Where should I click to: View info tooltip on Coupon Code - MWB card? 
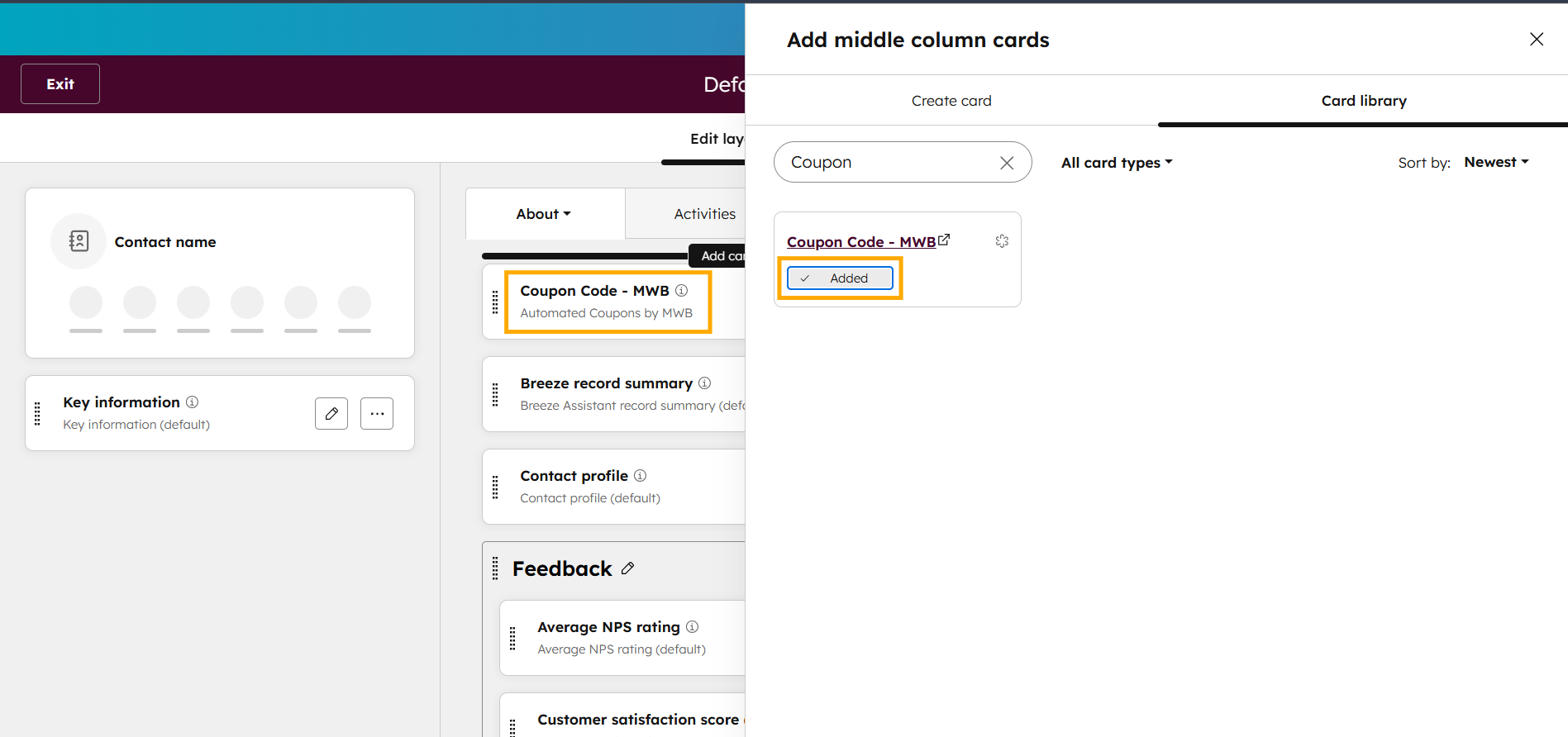coord(681,290)
